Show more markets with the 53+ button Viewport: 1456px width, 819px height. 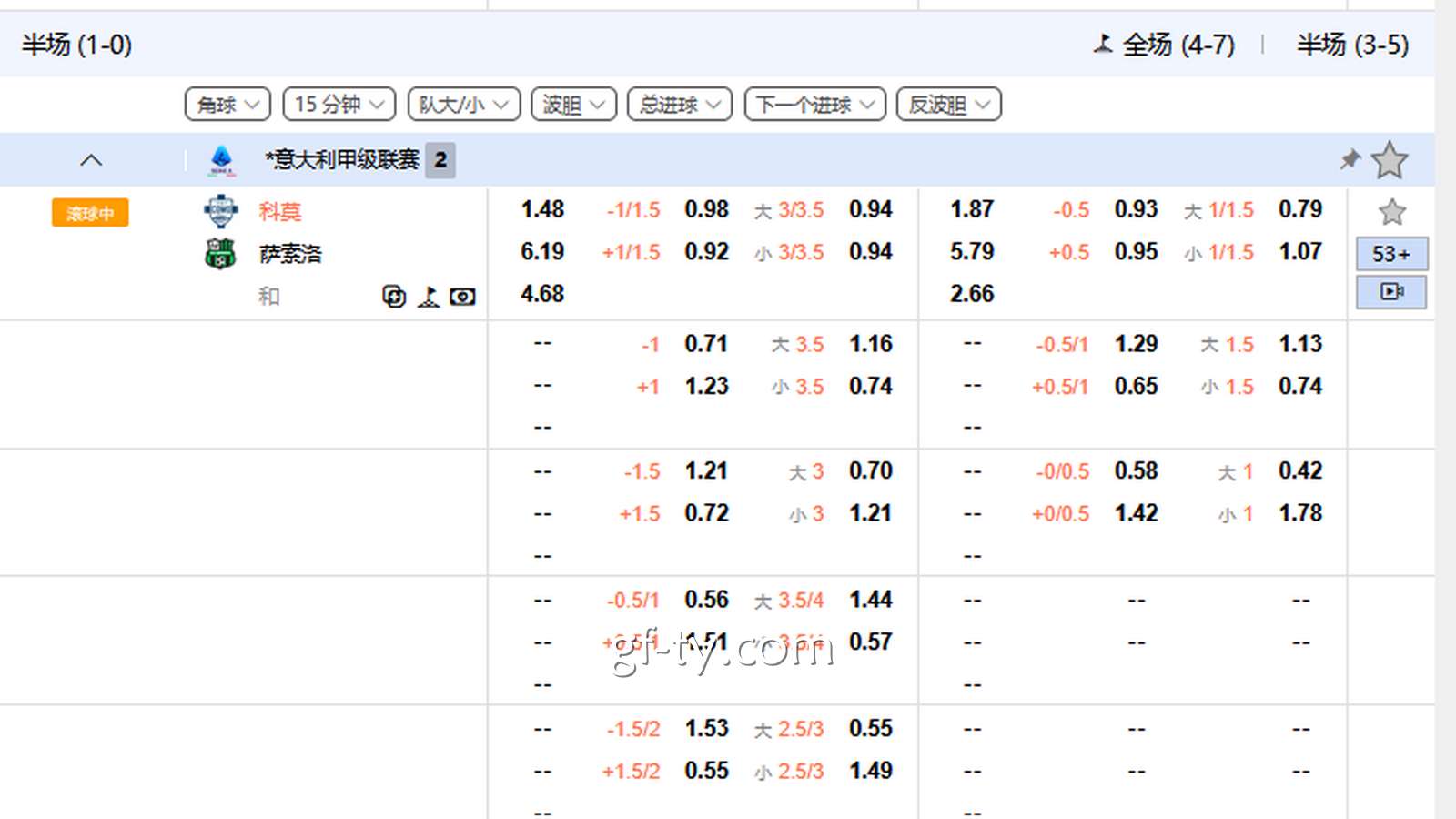(x=1391, y=254)
